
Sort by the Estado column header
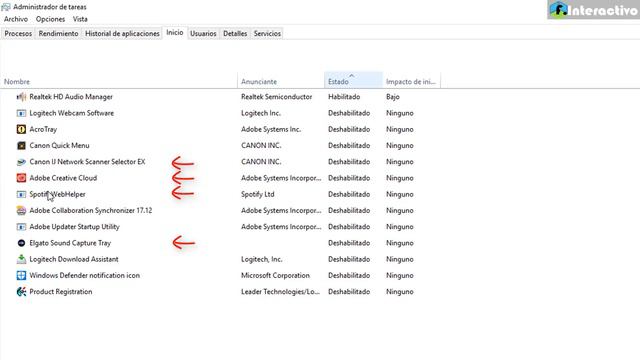pos(353,80)
